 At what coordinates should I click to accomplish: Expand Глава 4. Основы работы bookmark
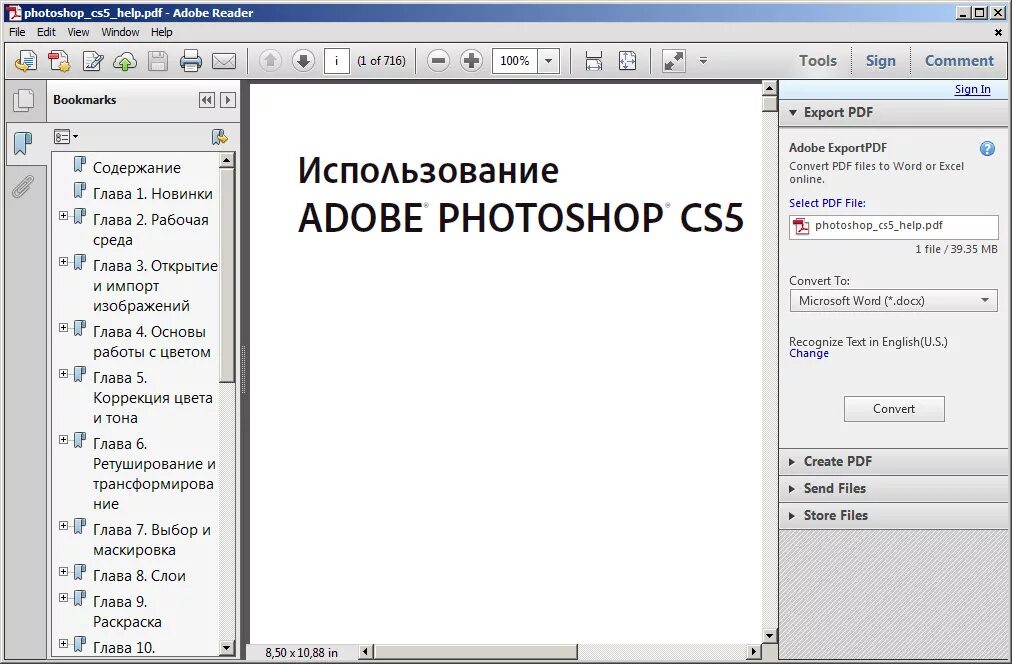[x=63, y=327]
